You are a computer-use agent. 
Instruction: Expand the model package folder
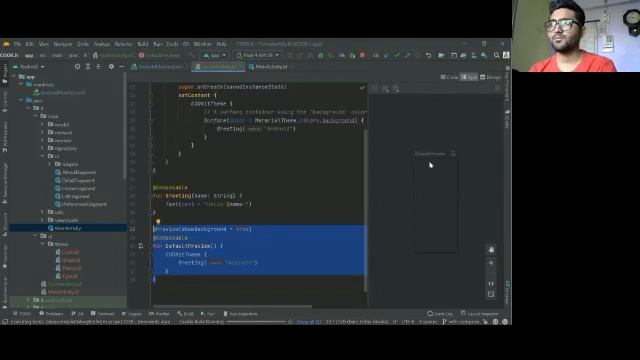click(x=42, y=124)
